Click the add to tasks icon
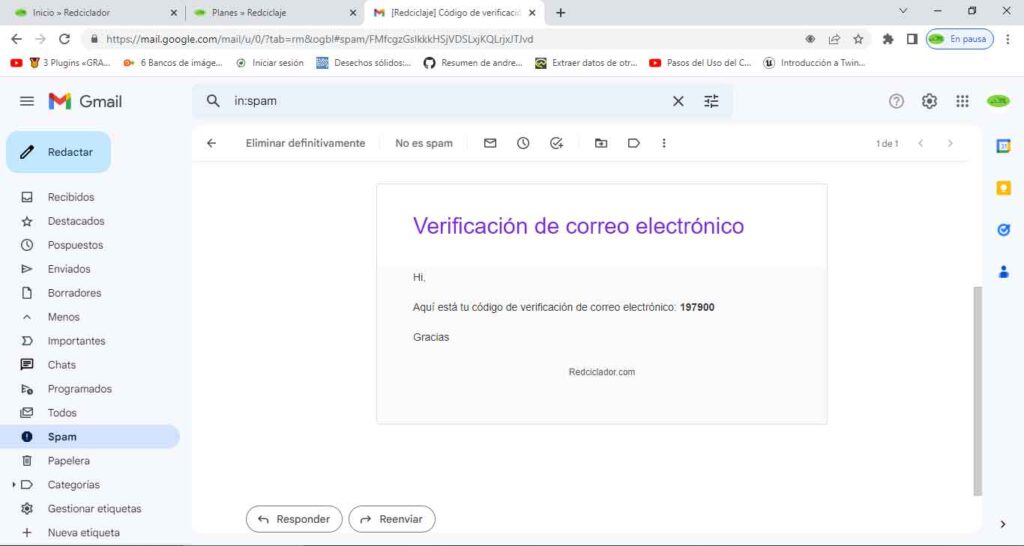This screenshot has height=546, width=1024. coord(557,143)
